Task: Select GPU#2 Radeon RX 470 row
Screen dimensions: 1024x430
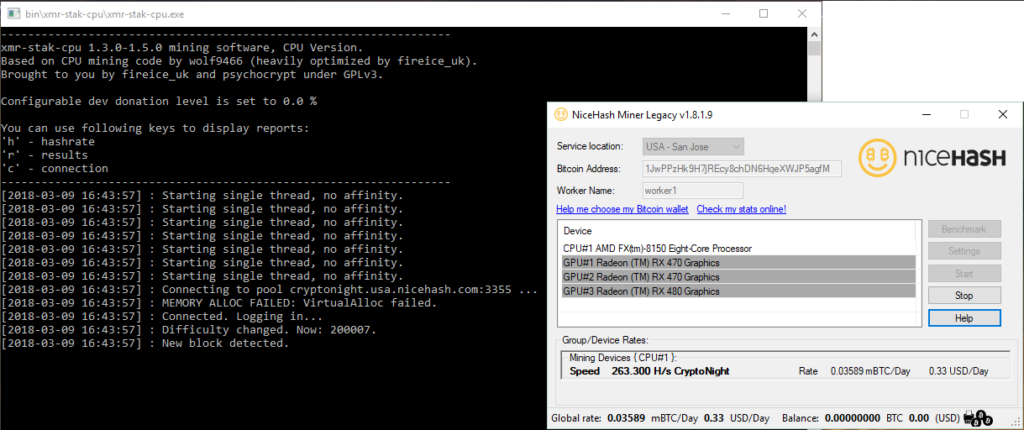Action: tap(738, 277)
